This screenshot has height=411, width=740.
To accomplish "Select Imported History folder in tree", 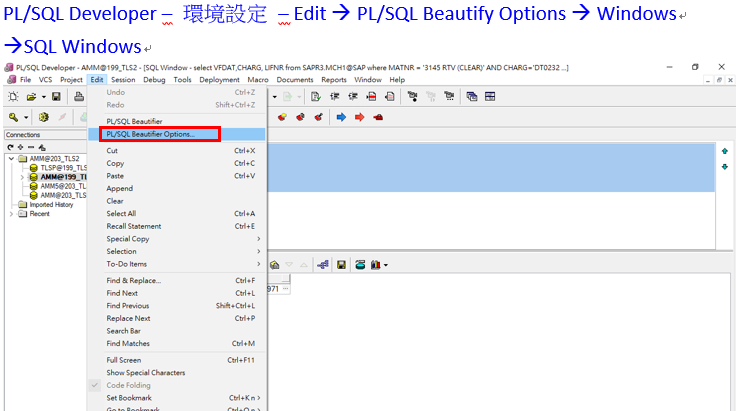I will 51,205.
